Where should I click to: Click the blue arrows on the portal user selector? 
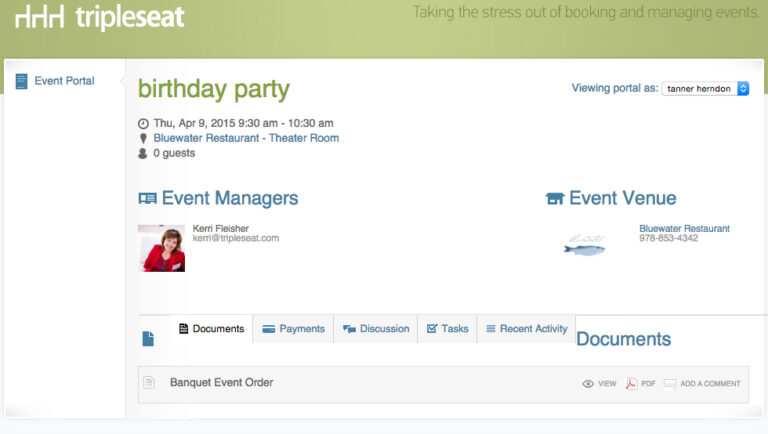[x=743, y=89]
